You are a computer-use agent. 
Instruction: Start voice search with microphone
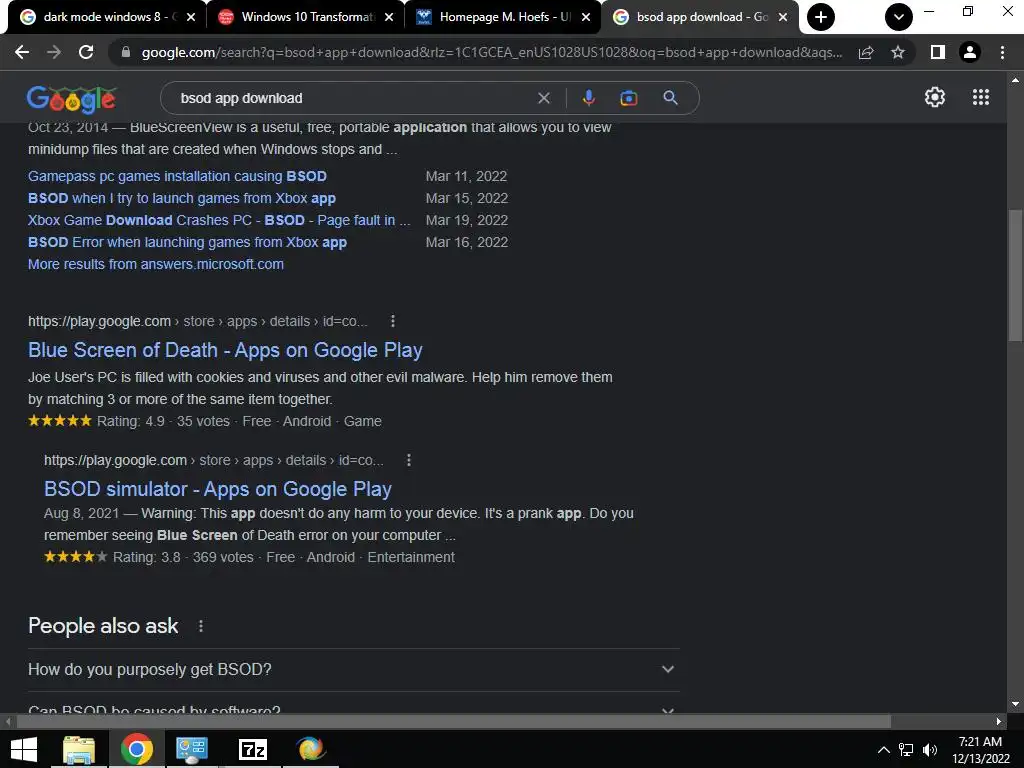pos(588,98)
